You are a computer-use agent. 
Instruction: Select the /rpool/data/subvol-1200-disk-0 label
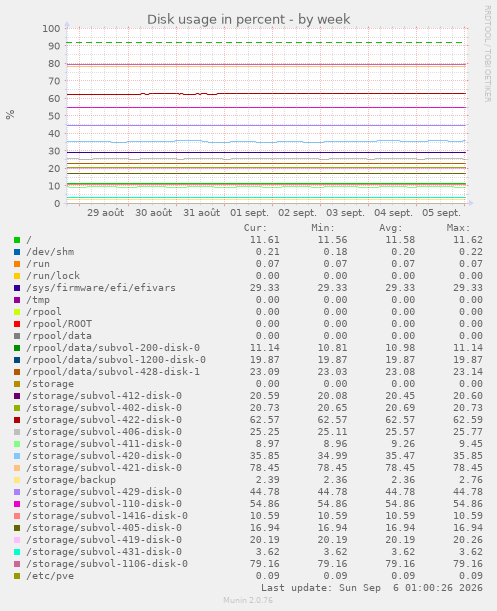[x=116, y=360]
